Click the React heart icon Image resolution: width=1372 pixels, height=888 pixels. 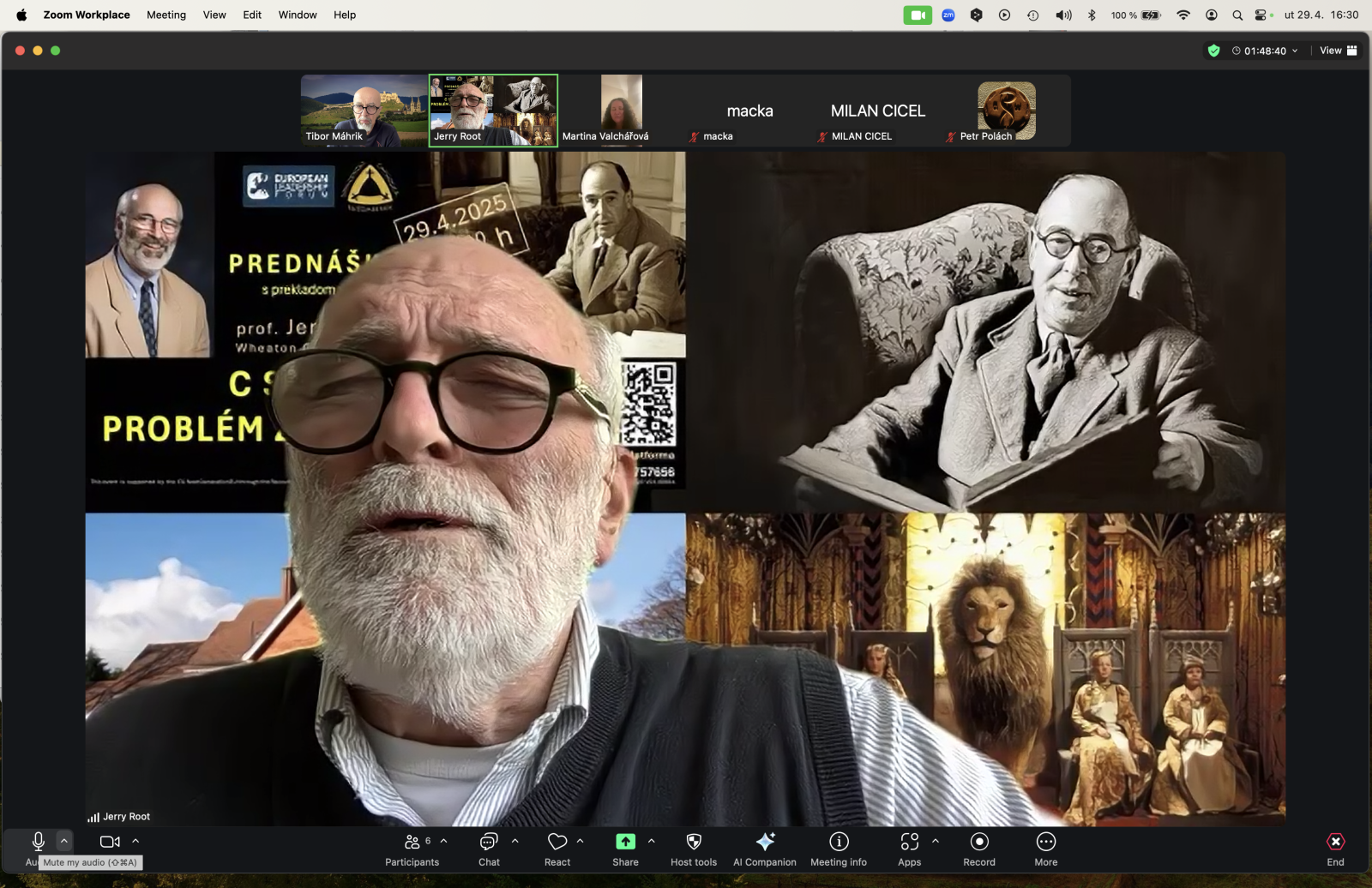coord(557,843)
